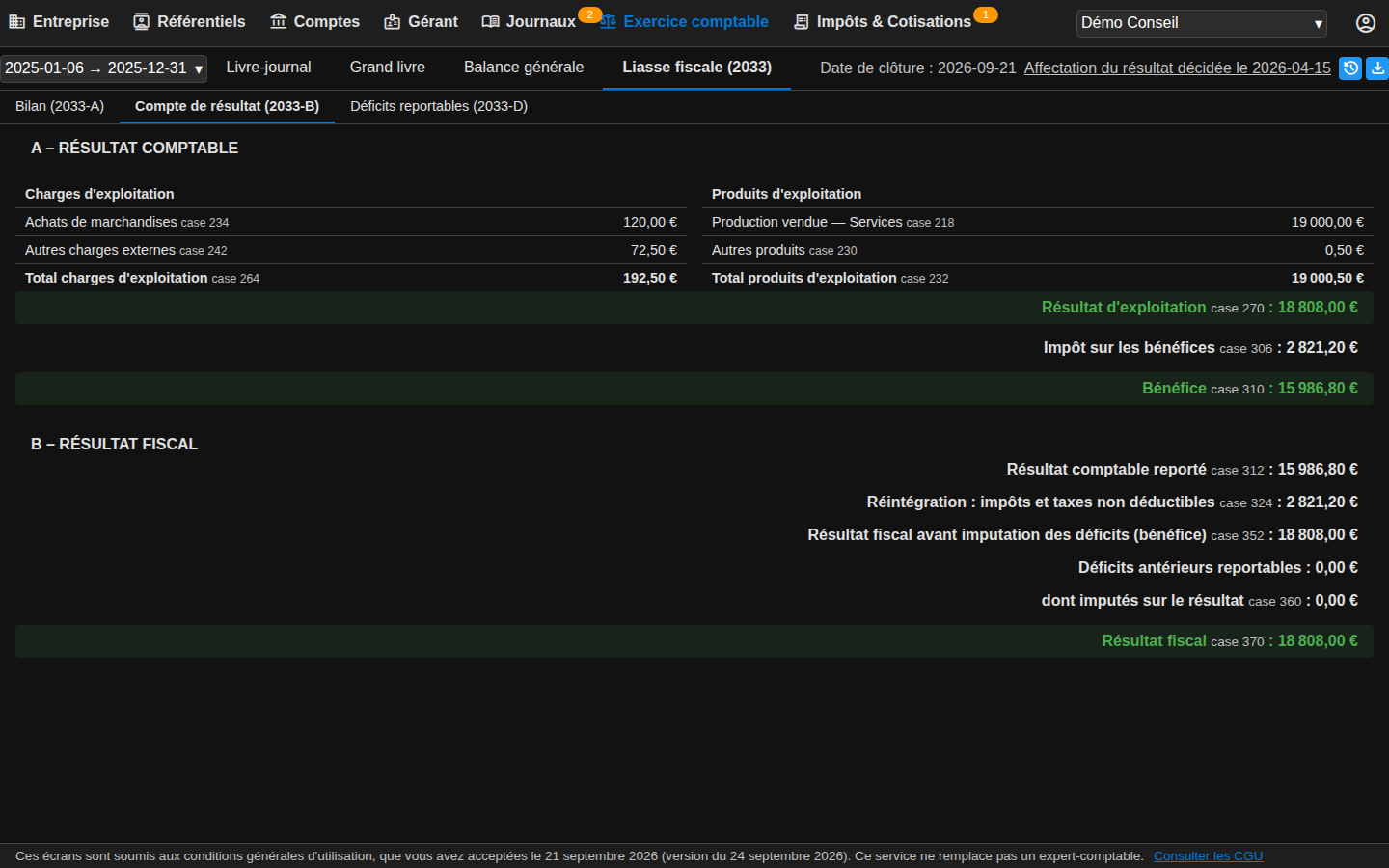Click the Impôts & Cotisations icon
The width and height of the screenshot is (1389, 868).
click(801, 21)
